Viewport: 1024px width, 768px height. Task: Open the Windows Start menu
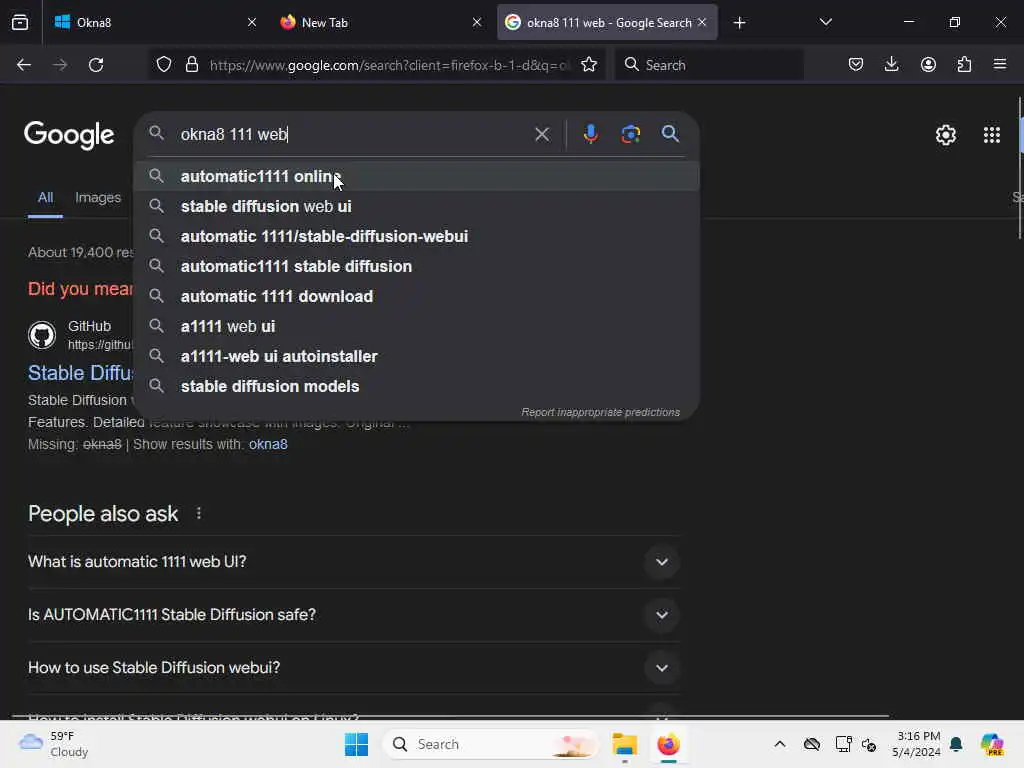click(x=356, y=744)
